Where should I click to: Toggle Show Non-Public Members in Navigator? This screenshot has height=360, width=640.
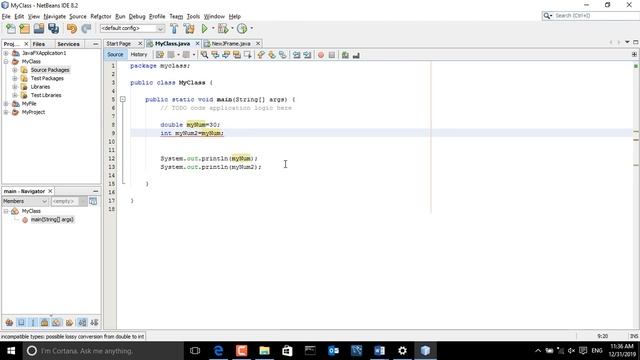pyautogui.click(x=44, y=322)
